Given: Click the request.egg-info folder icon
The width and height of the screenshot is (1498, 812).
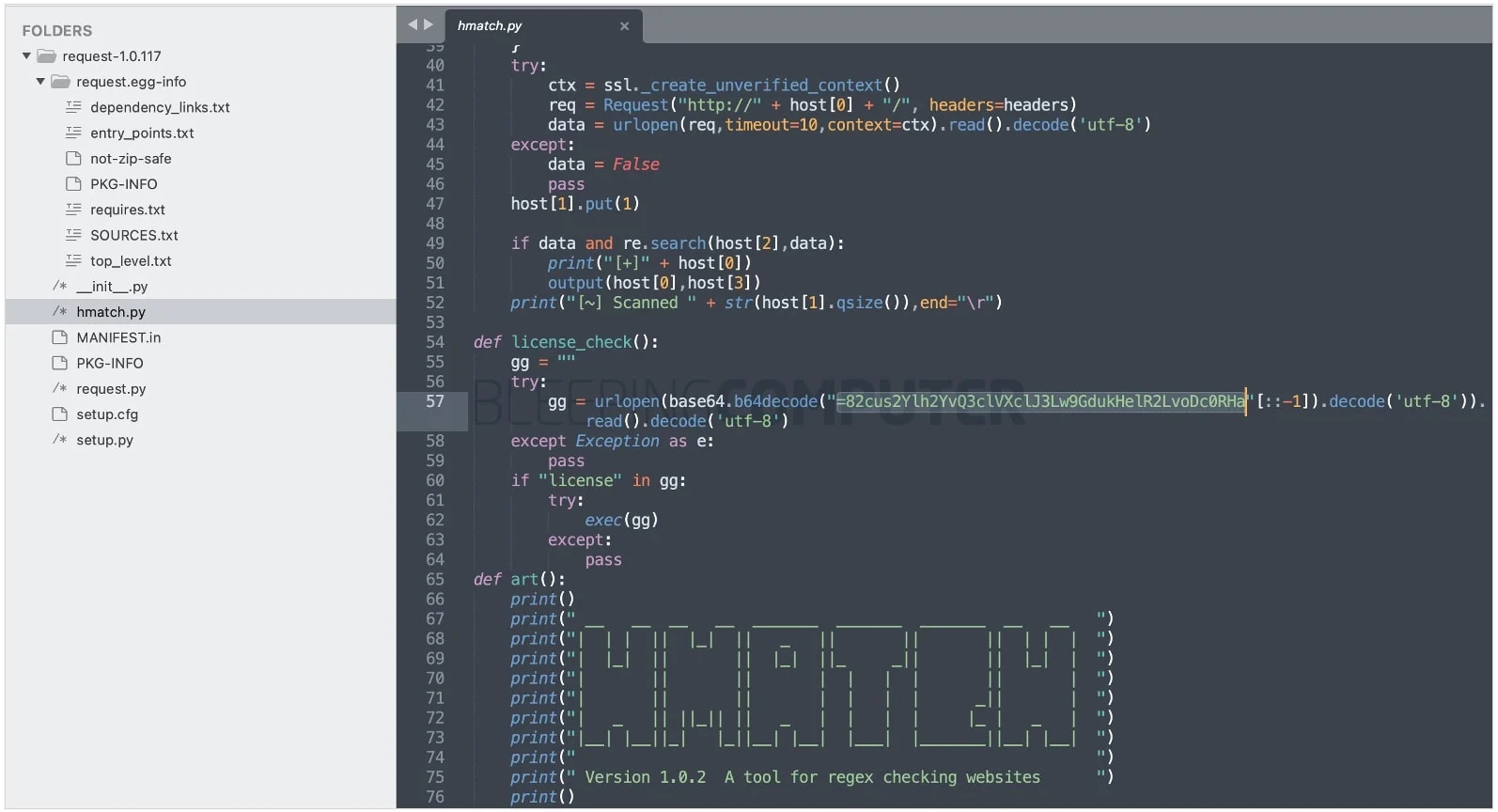Looking at the screenshot, I should pyautogui.click(x=60, y=82).
